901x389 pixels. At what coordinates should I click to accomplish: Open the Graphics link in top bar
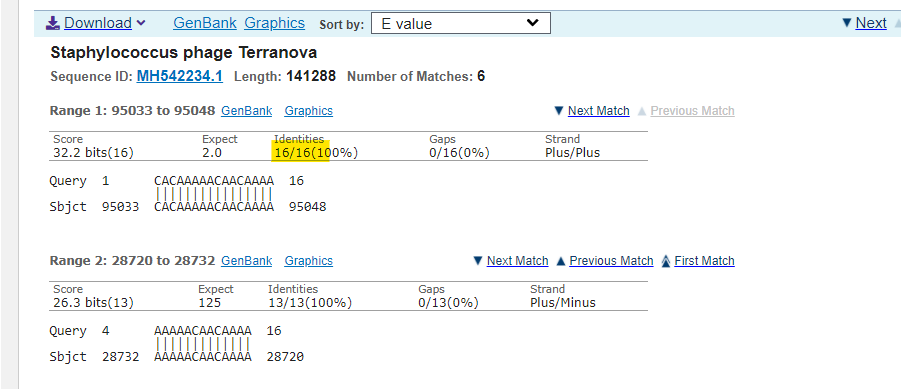tap(275, 23)
